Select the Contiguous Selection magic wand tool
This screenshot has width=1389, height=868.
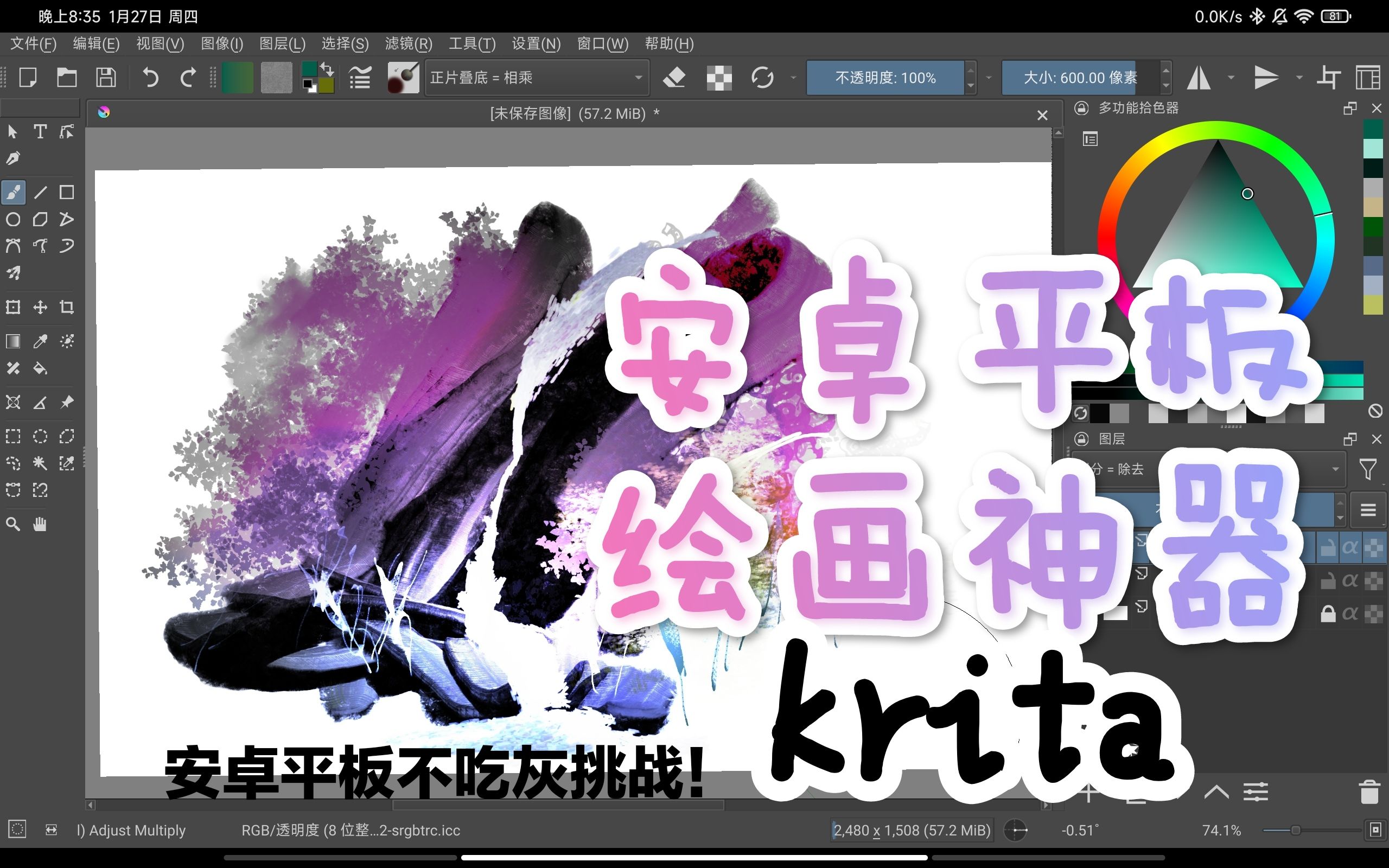click(40, 463)
